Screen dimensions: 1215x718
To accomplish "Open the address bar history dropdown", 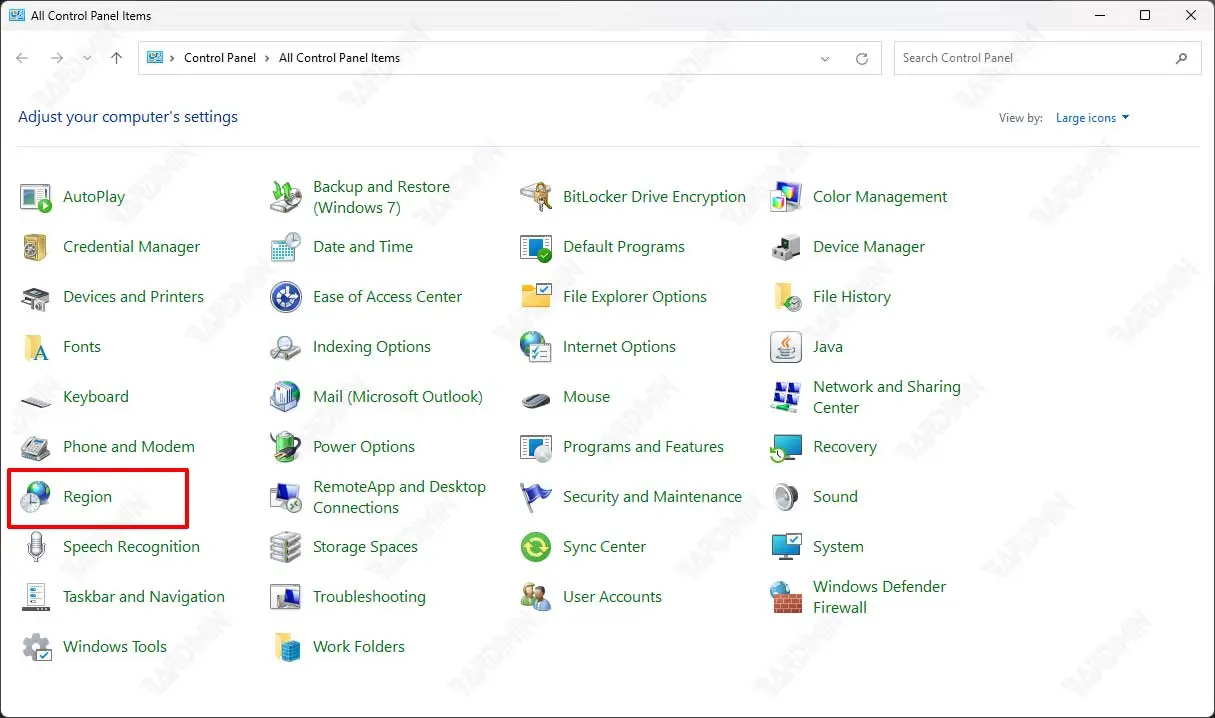I will 825,59.
